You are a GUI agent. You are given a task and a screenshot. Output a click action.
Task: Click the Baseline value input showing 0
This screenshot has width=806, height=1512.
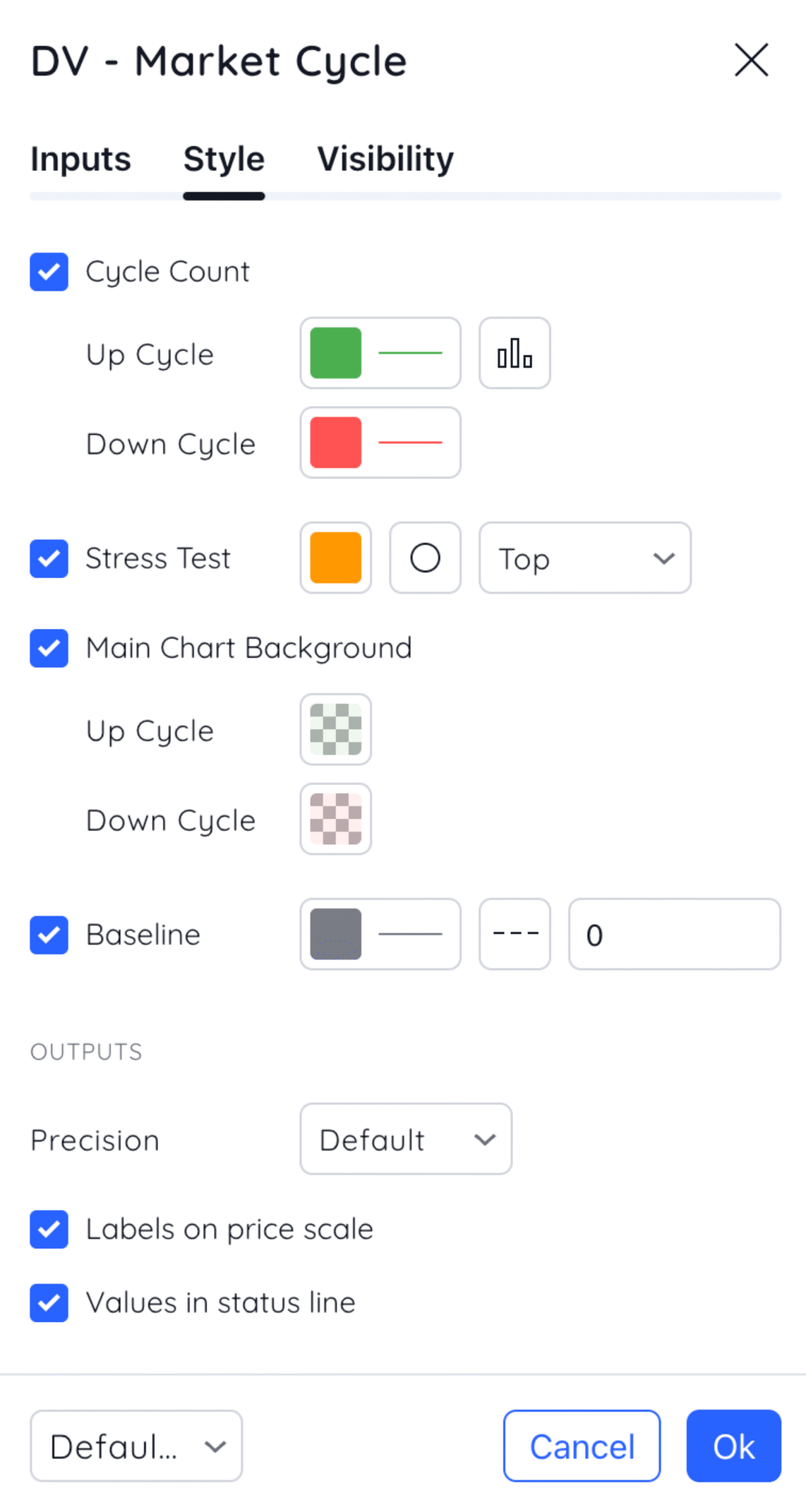point(673,934)
